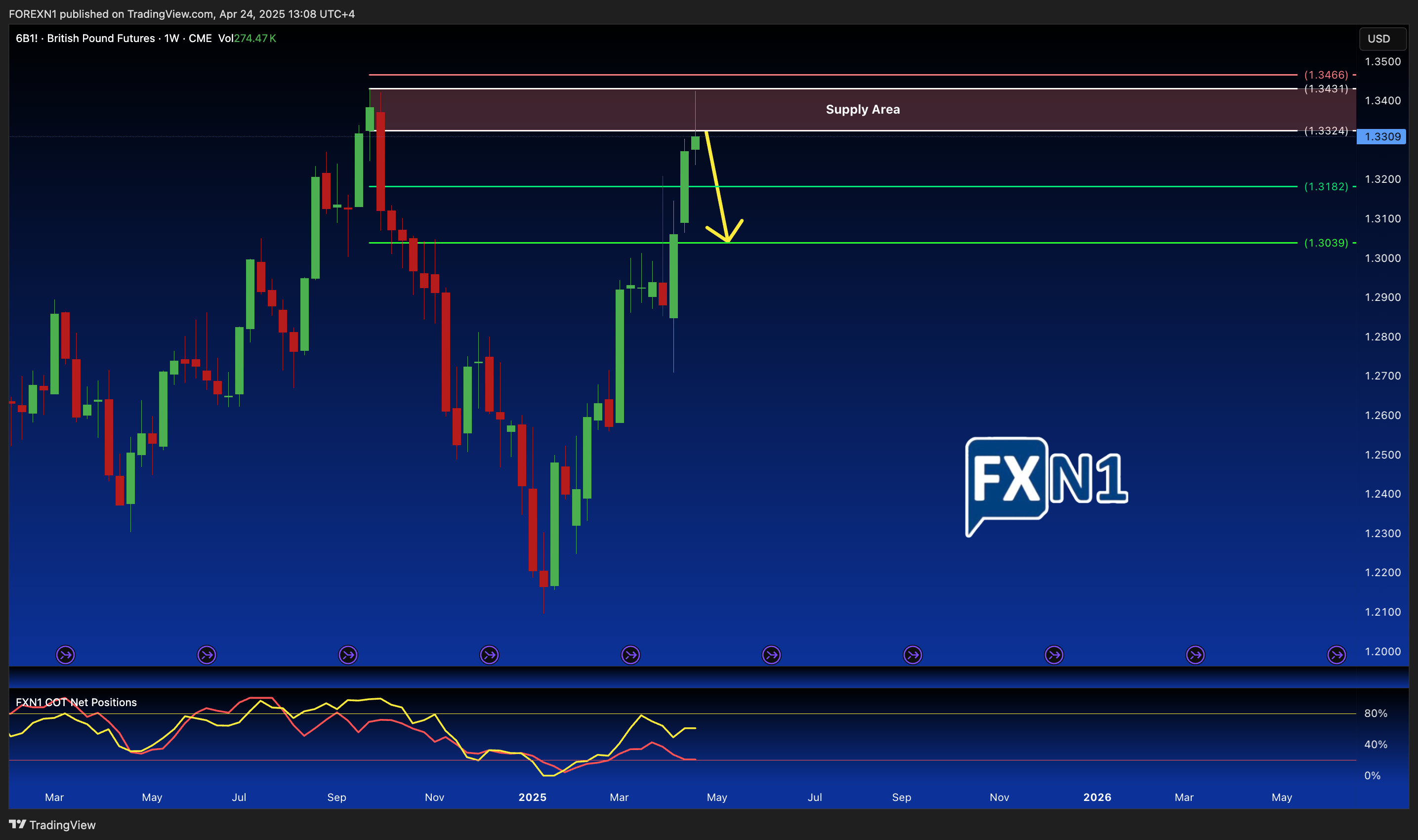Click the 1.3309 current price label
The image size is (1418, 840).
(1381, 136)
